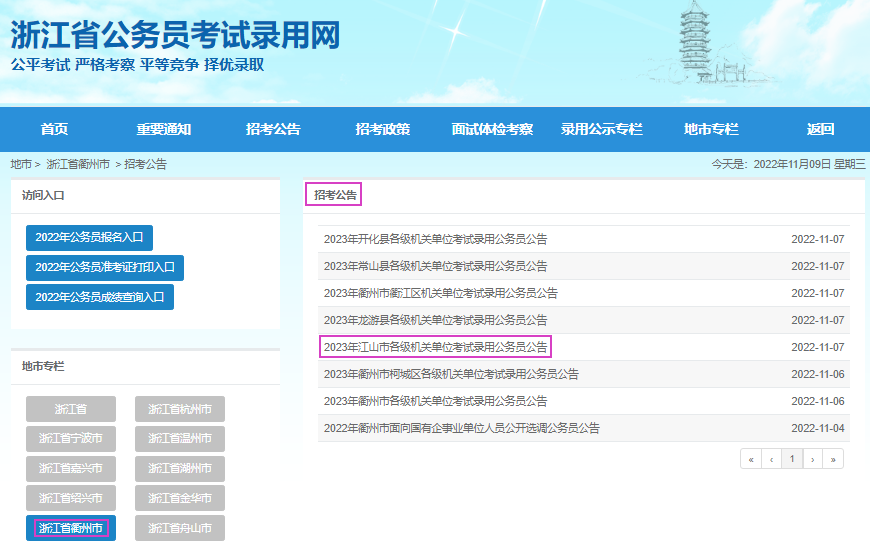The image size is (870, 542).
Task: Open 2022年公务员成绩查询入口 button
Action: click(100, 297)
